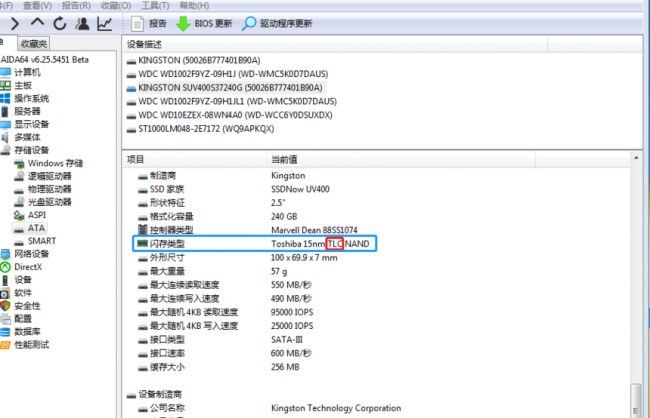Select device ST1000LM048-2E7172

(200, 129)
